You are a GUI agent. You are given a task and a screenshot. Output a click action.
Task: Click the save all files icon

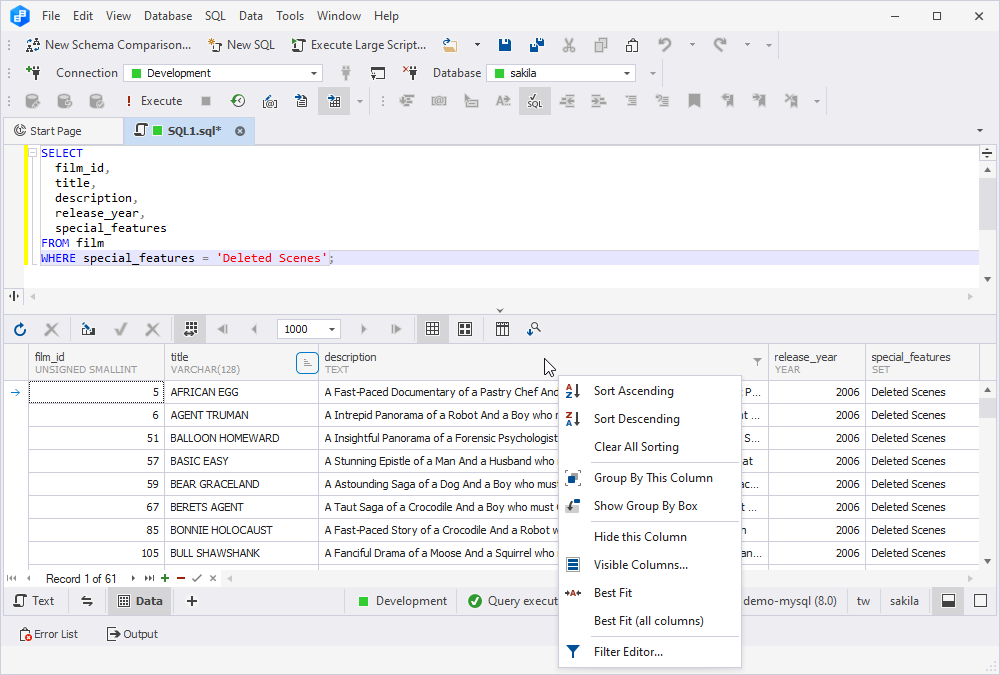coord(536,45)
